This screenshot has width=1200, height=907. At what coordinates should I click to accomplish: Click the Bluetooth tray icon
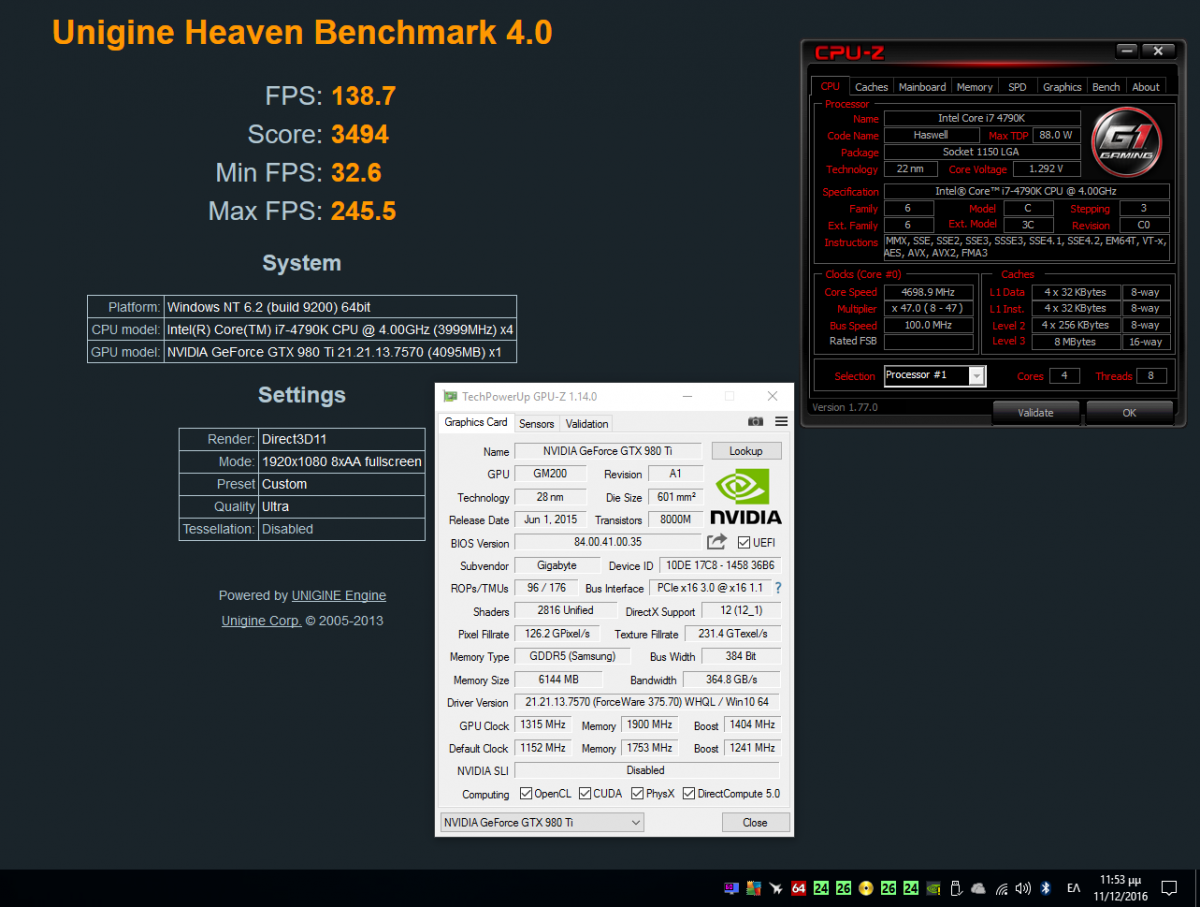1046,888
